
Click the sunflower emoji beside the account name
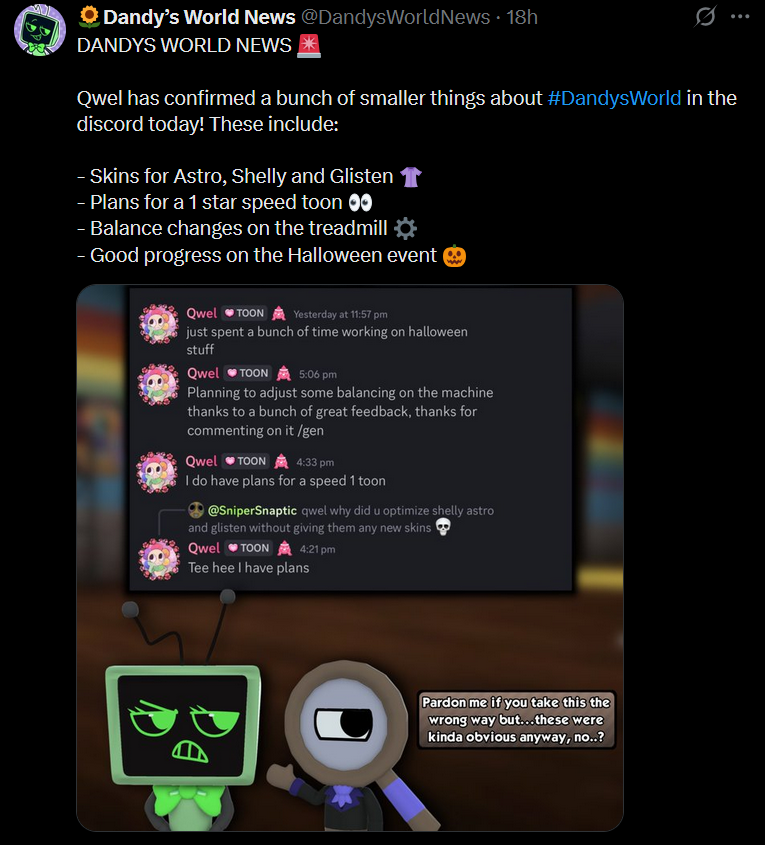pos(89,17)
